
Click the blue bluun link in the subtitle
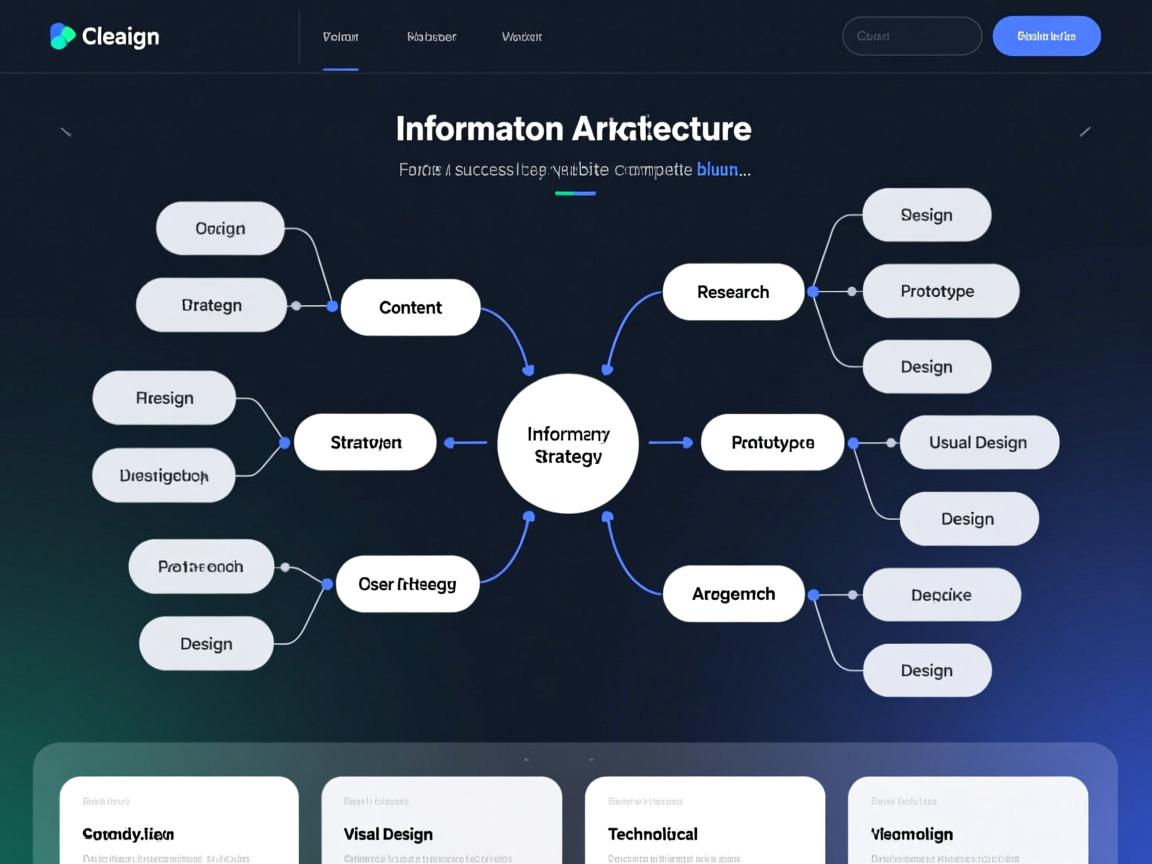tap(717, 169)
